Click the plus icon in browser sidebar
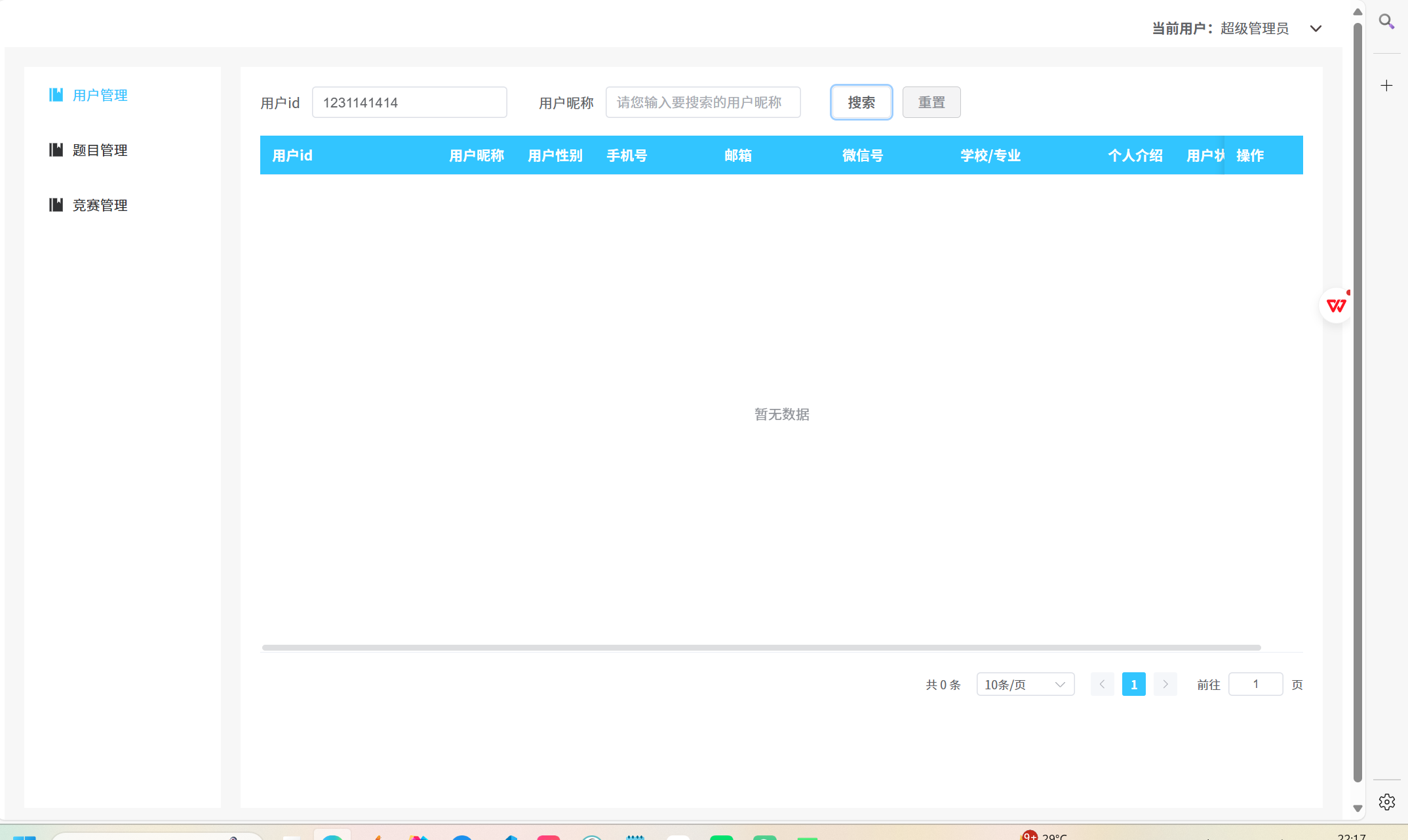Viewport: 1408px width, 840px height. point(1386,86)
